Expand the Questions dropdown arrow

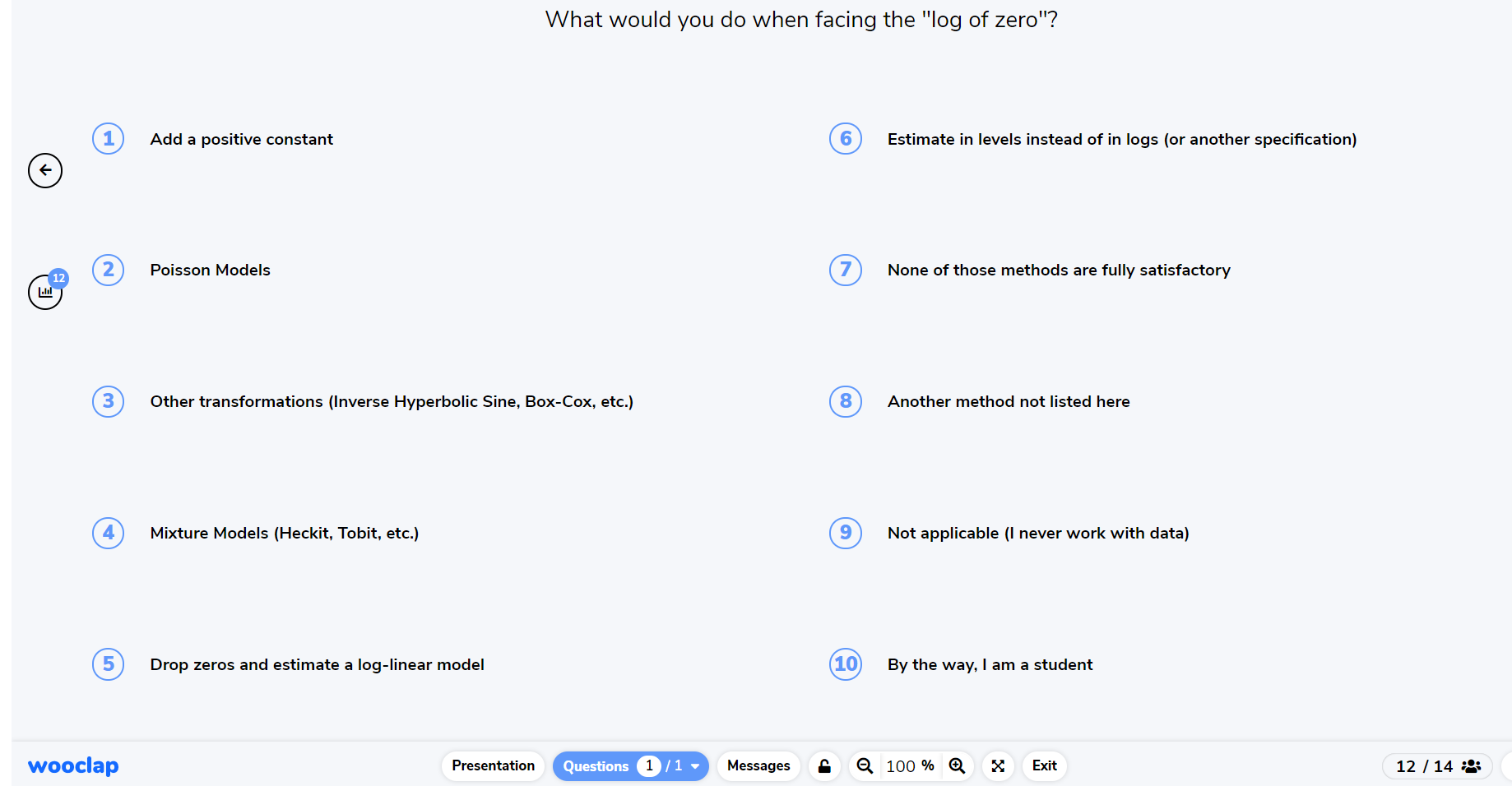pos(695,766)
